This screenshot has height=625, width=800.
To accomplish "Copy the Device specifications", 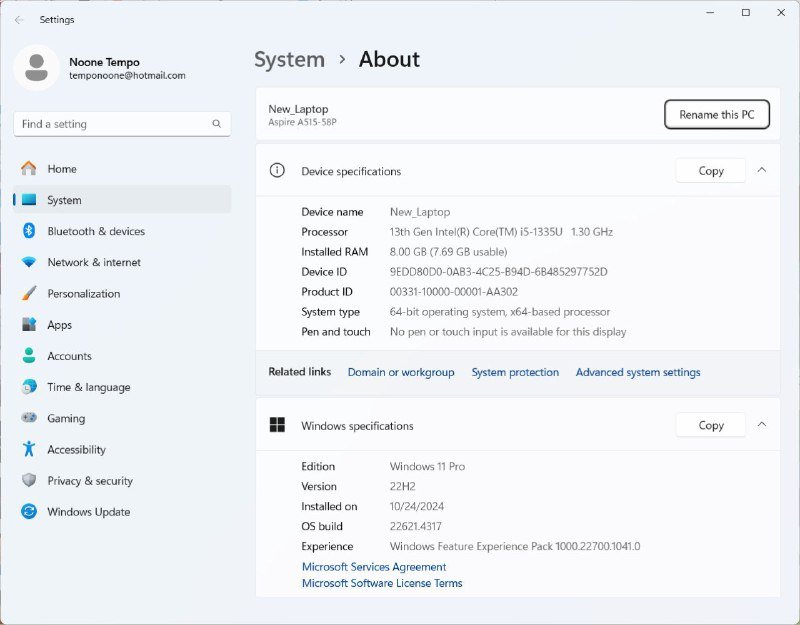I will pos(711,170).
